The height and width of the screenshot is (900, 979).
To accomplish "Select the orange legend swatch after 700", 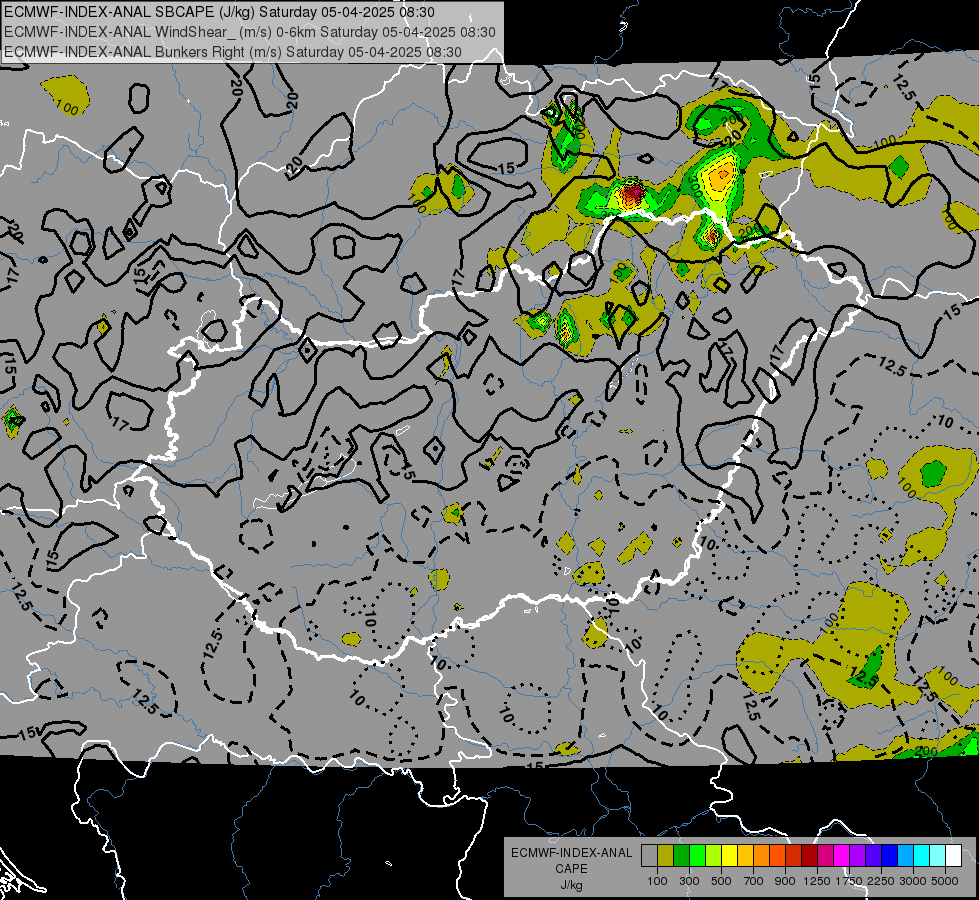I will (x=762, y=856).
